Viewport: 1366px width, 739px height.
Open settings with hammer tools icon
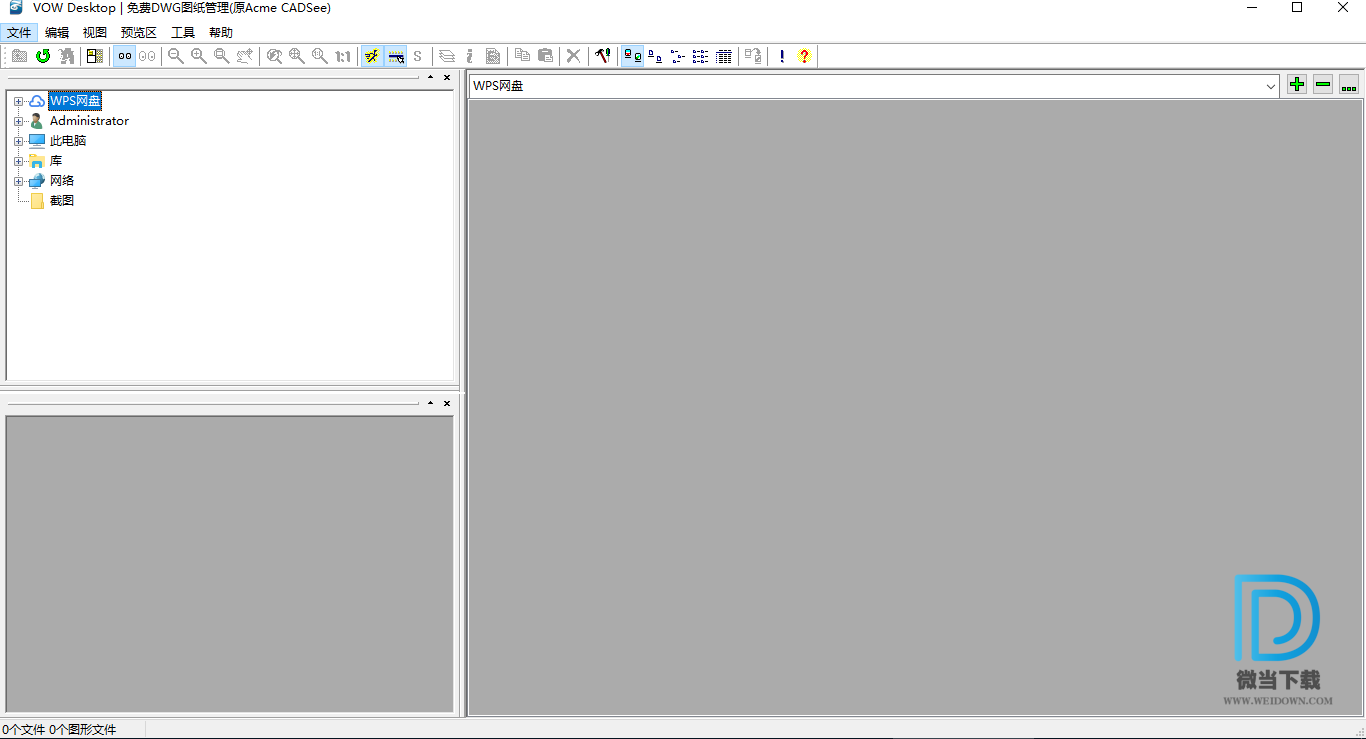coord(603,56)
